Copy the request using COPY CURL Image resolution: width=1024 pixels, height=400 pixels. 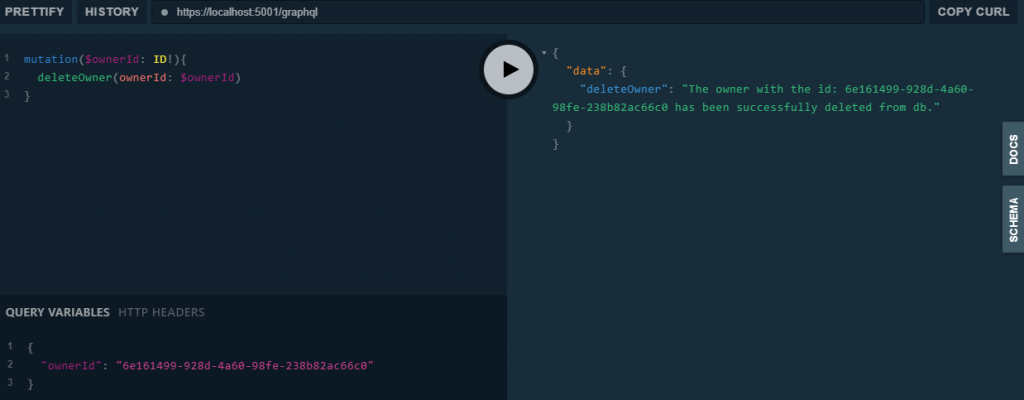tap(973, 12)
